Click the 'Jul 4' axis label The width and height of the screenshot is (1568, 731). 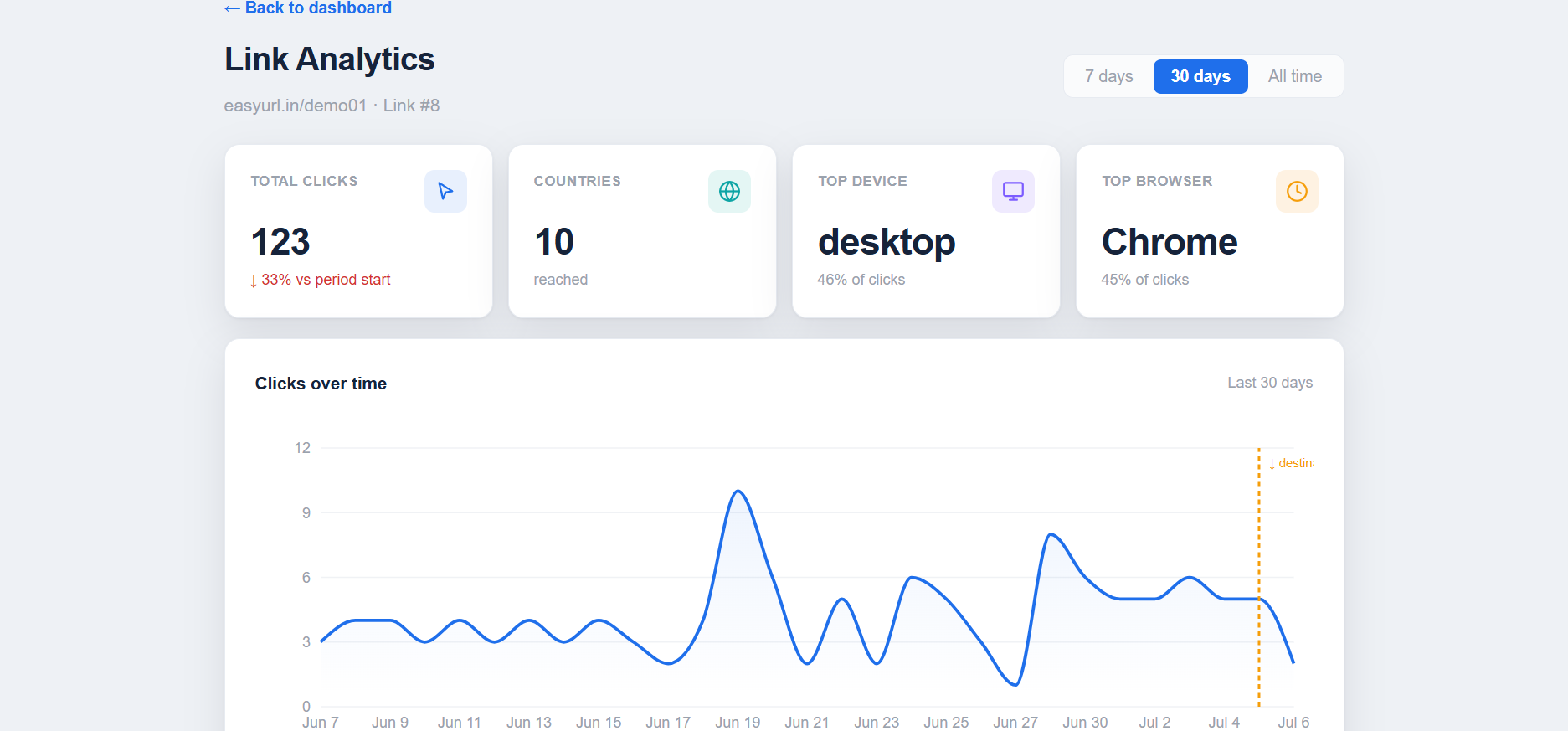click(1224, 722)
